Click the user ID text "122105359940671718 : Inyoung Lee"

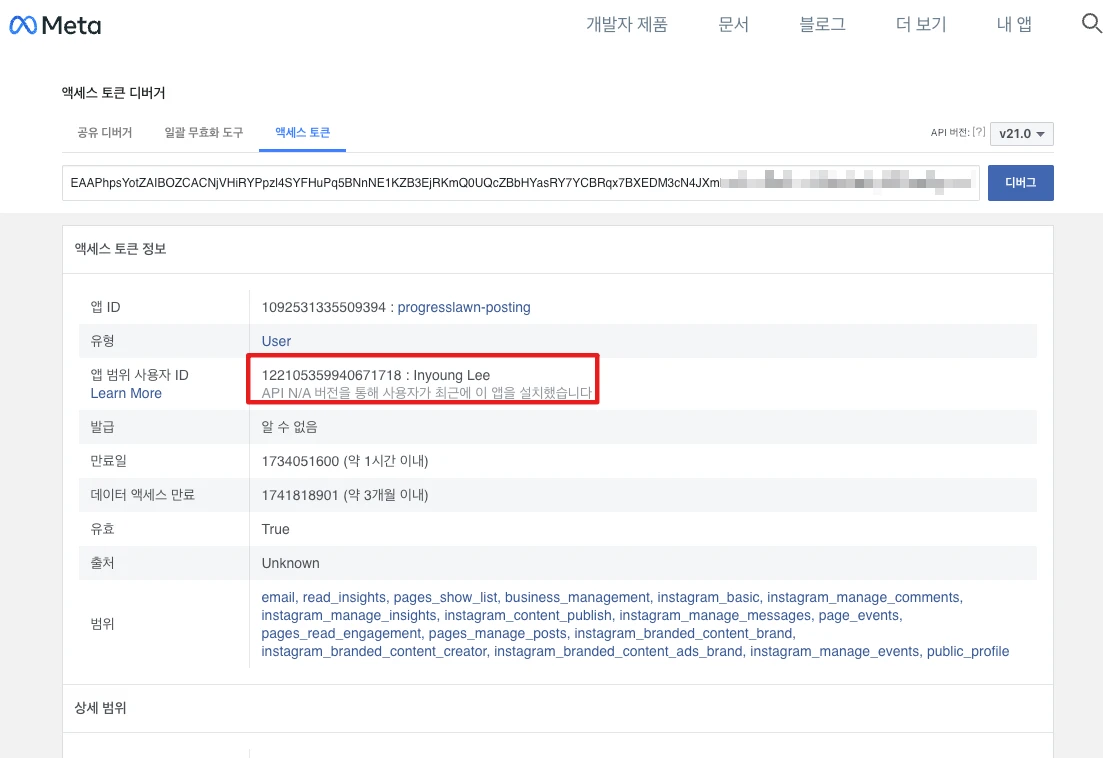point(376,375)
